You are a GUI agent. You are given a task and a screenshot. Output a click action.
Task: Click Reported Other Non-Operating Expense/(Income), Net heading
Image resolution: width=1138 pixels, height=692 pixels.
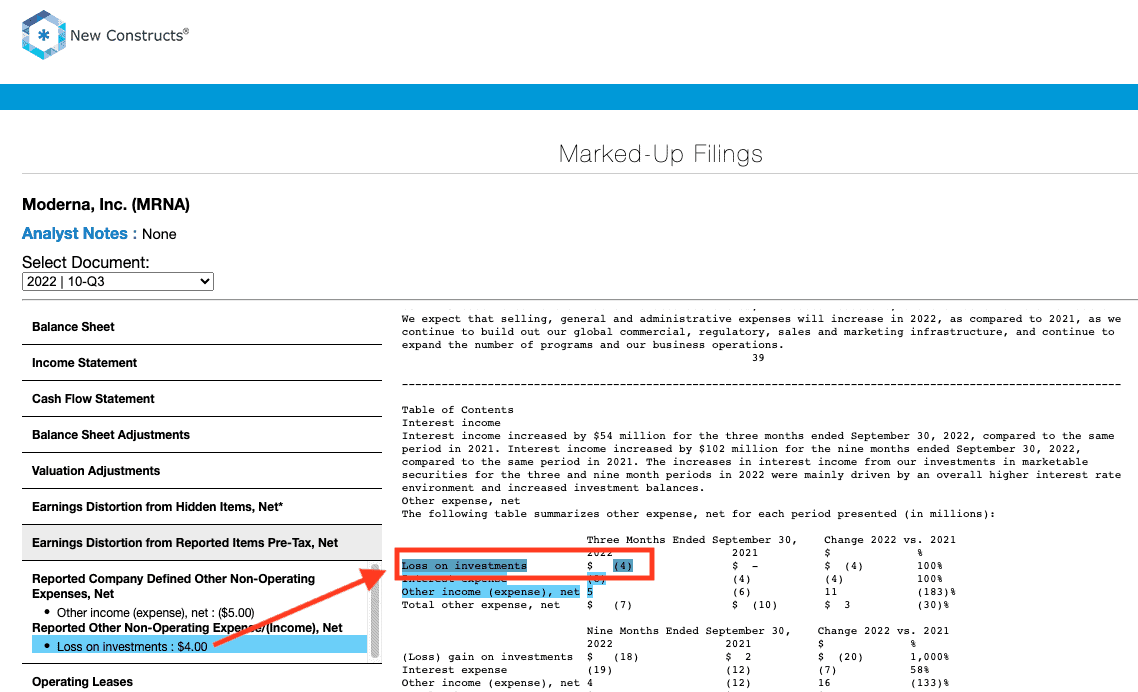pyautogui.click(x=187, y=627)
